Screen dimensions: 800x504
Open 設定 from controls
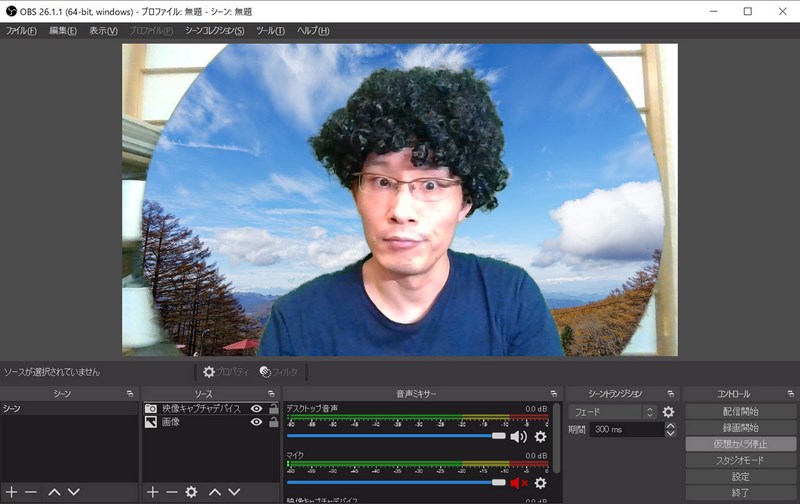coord(740,476)
